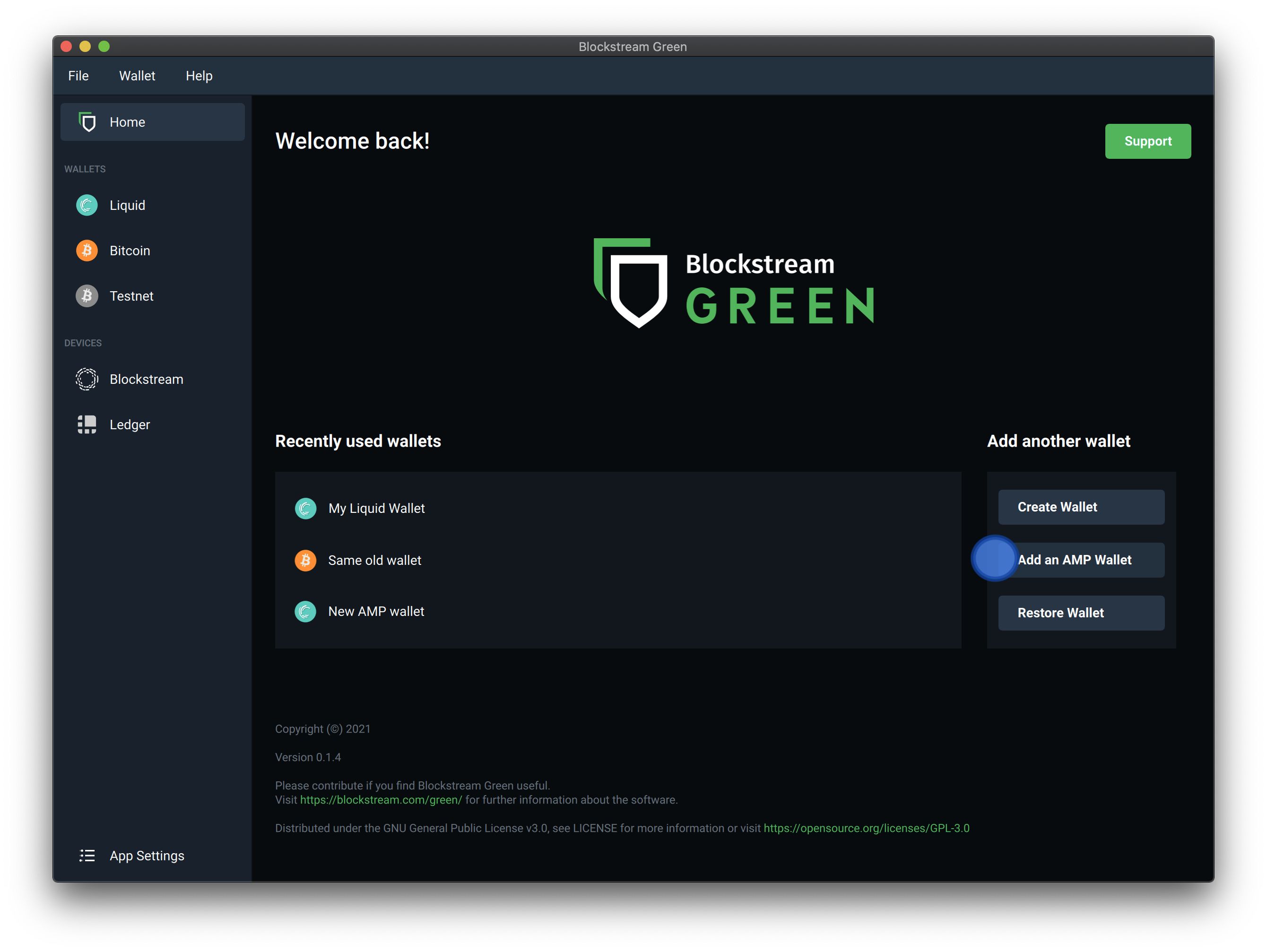Click the App Settings list icon

tap(87, 856)
